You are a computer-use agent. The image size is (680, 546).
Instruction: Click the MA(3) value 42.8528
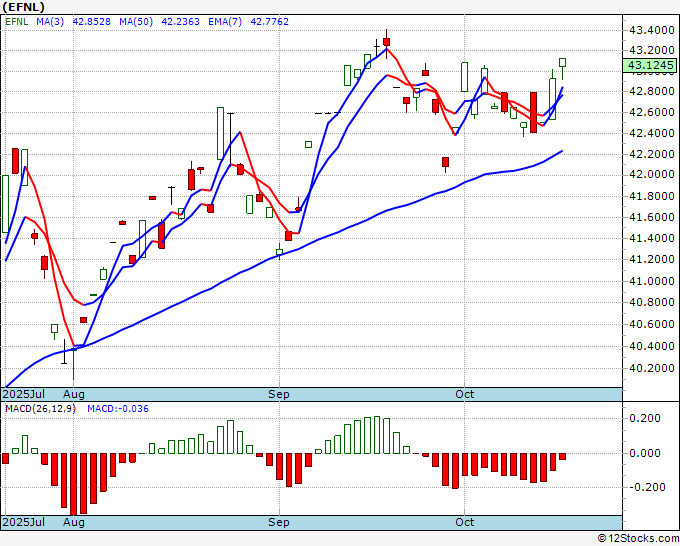click(92, 22)
